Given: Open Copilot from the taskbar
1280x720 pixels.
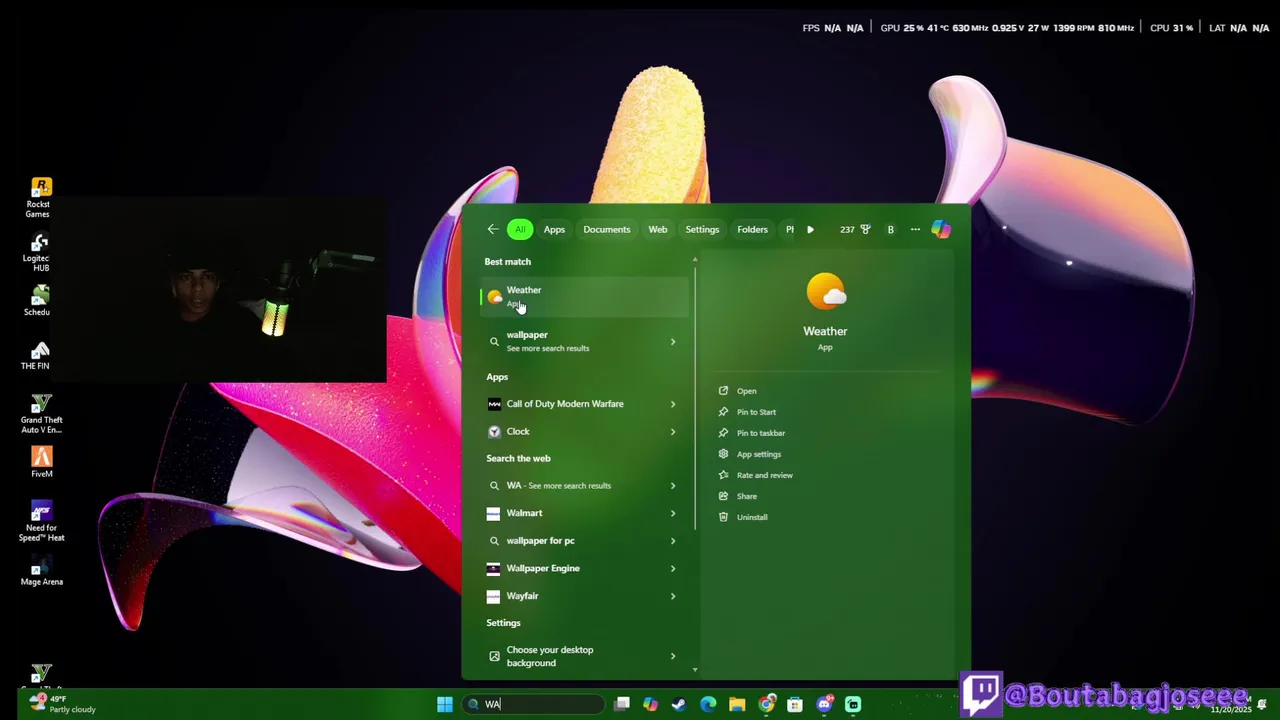Looking at the screenshot, I should click(x=651, y=704).
